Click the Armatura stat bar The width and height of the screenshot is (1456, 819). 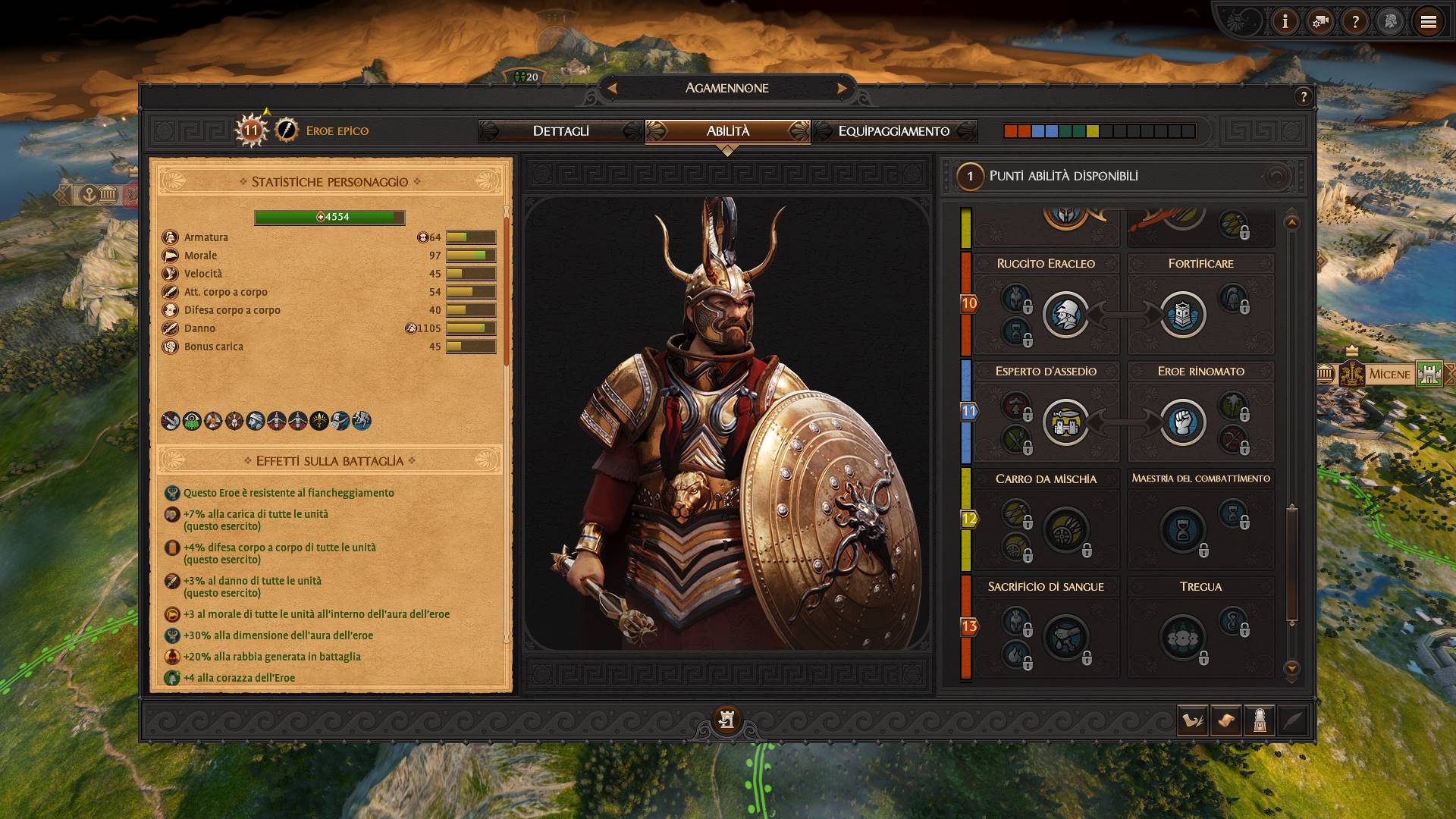[471, 237]
